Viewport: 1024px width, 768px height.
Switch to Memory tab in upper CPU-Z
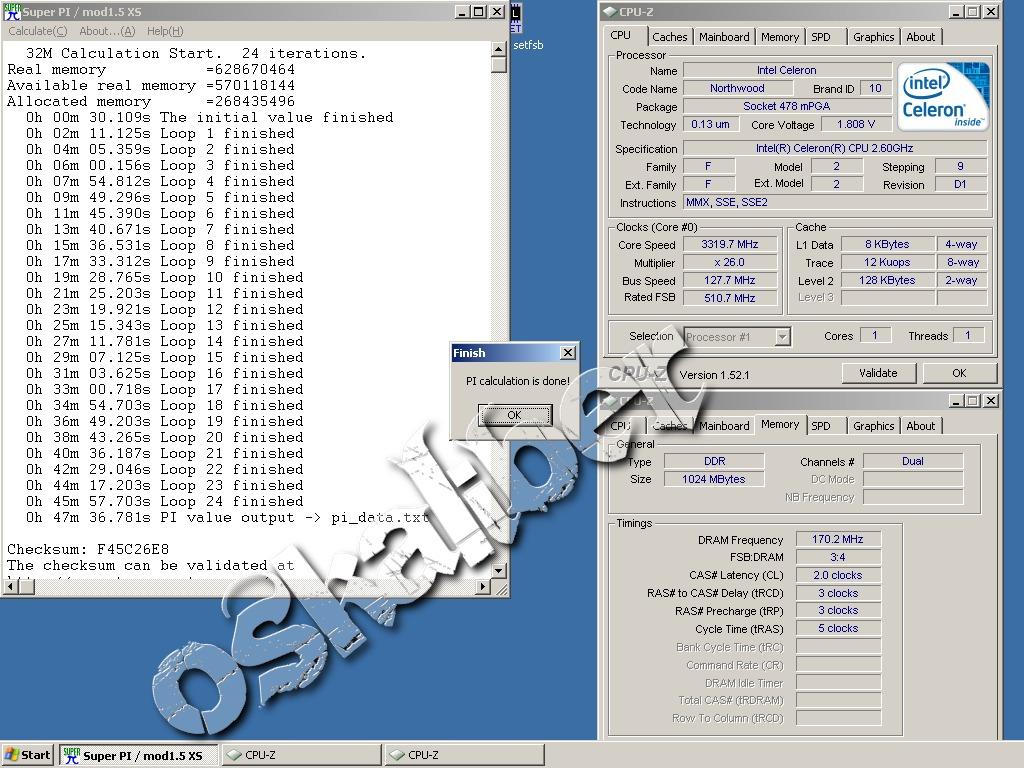click(x=780, y=37)
